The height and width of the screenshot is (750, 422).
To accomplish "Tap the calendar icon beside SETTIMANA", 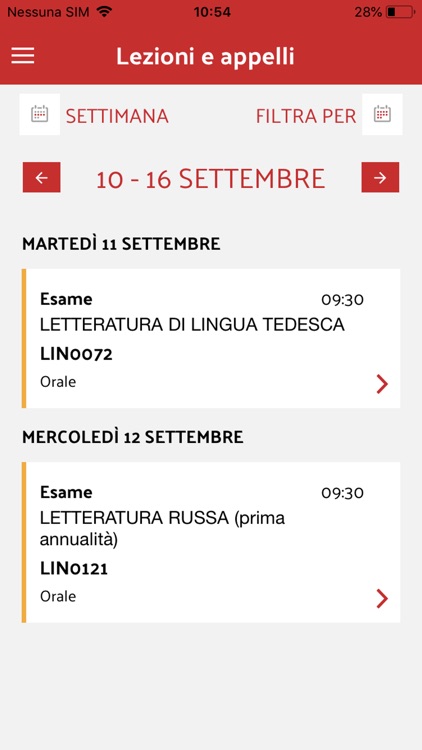I will (40, 114).
